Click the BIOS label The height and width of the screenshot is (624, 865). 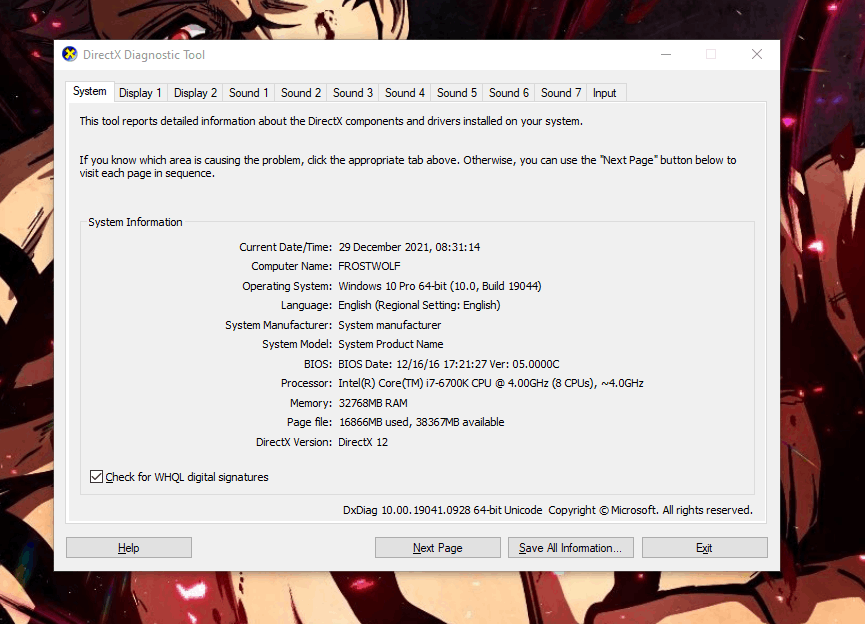click(x=318, y=364)
